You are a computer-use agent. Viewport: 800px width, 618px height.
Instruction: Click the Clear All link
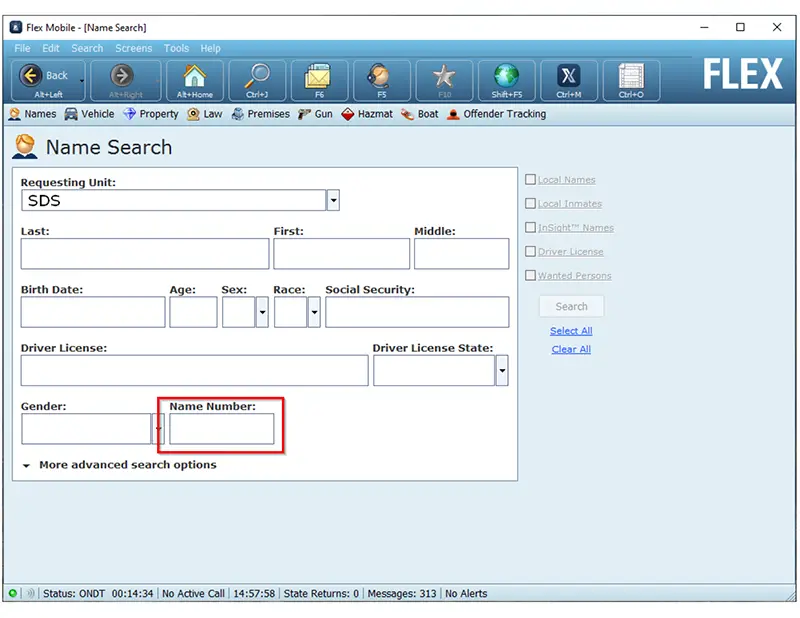571,349
